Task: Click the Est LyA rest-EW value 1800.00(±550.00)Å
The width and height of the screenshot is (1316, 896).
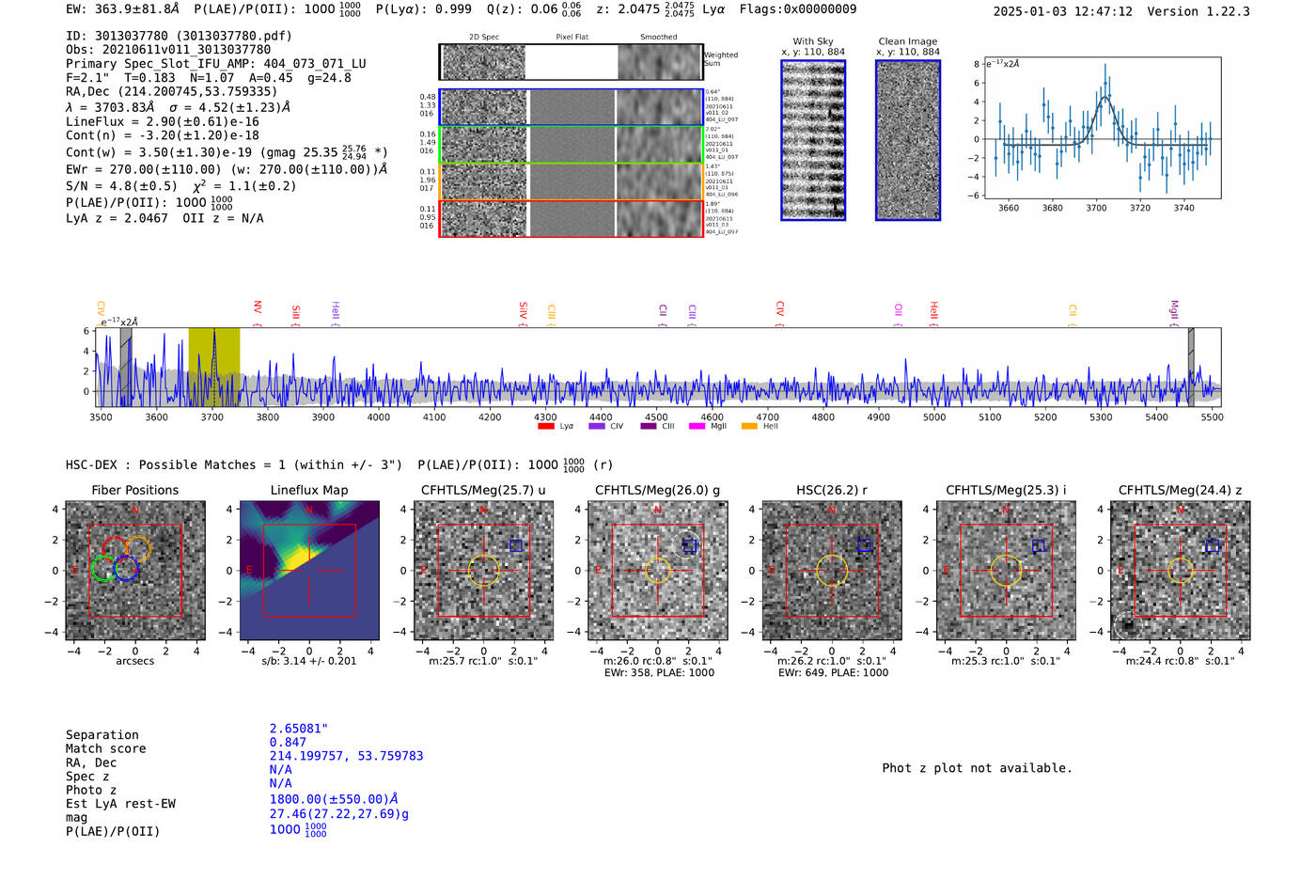Action: pyautogui.click(x=334, y=799)
